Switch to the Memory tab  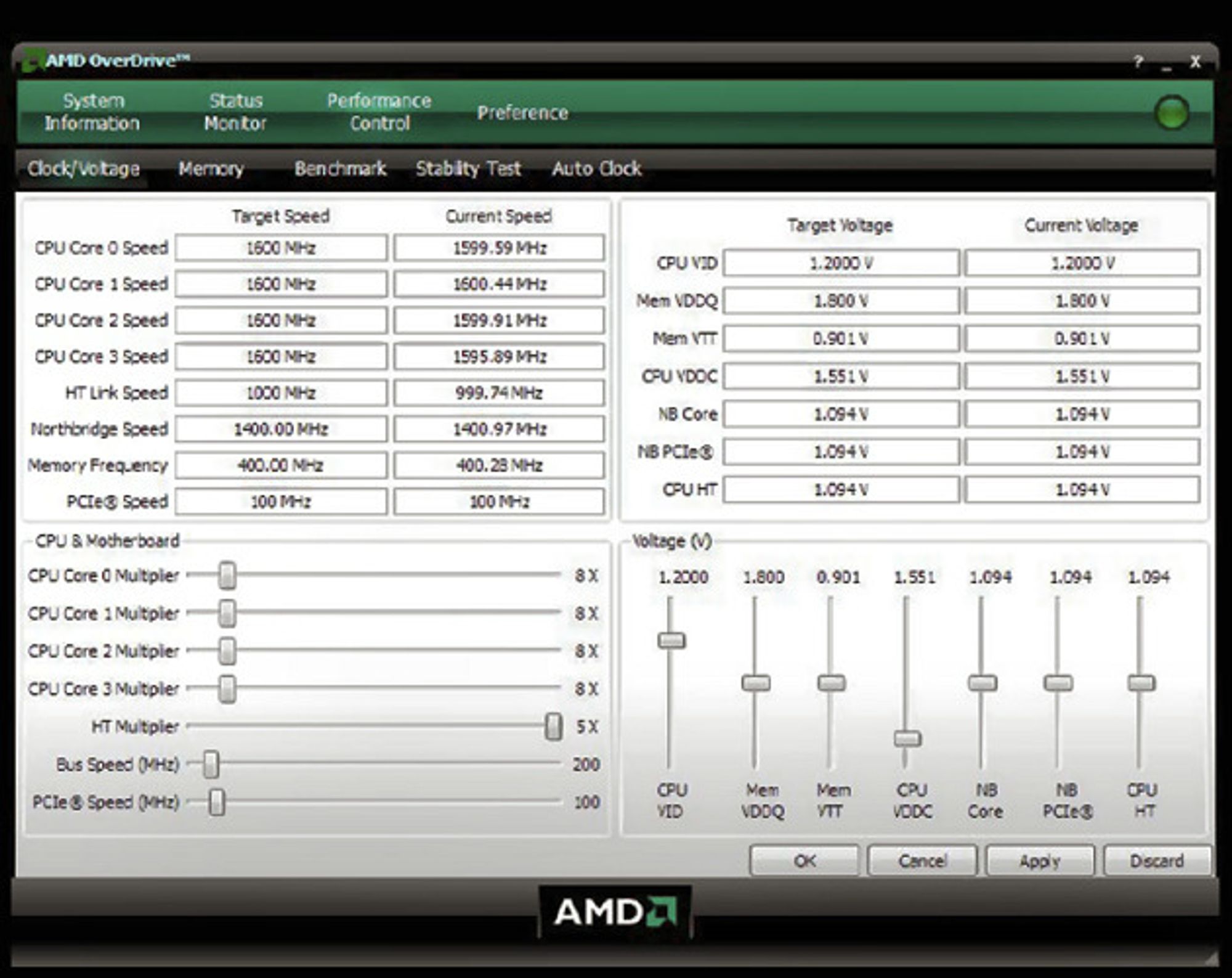tap(211, 168)
